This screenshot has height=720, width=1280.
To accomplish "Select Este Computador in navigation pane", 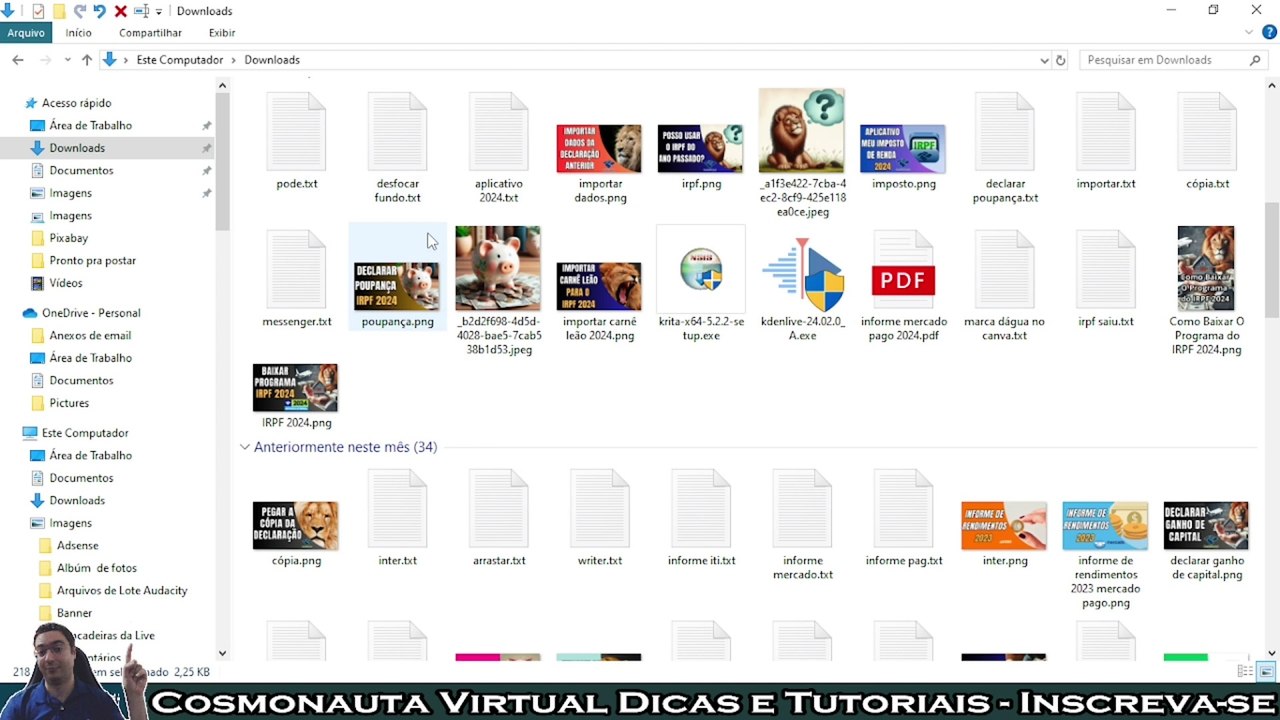I will tap(85, 433).
